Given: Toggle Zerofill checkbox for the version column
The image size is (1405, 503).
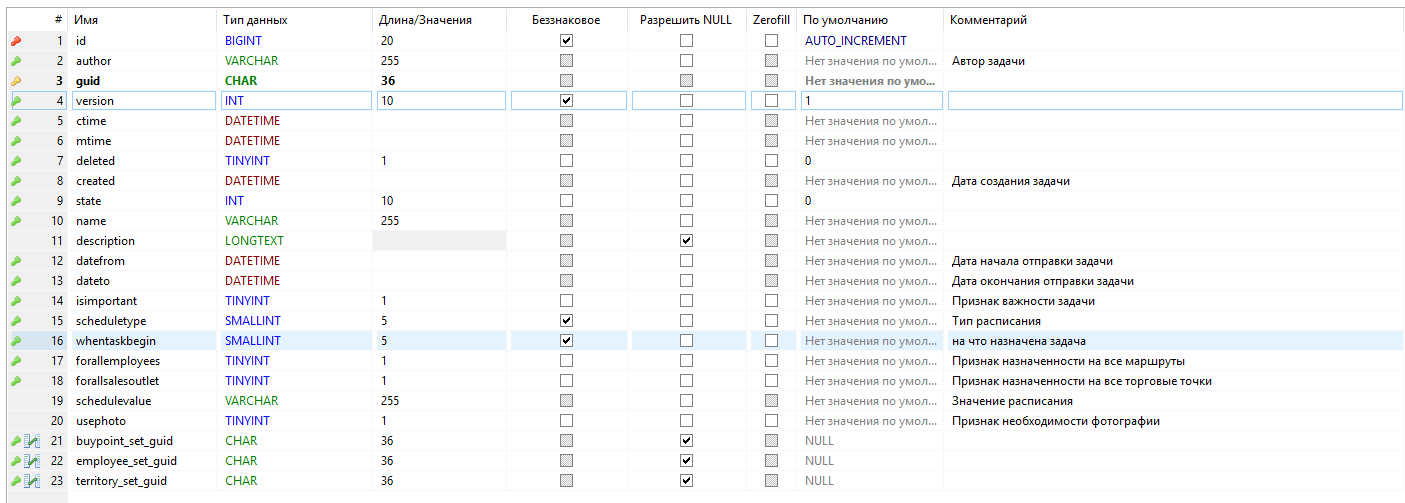Looking at the screenshot, I should click(x=771, y=101).
